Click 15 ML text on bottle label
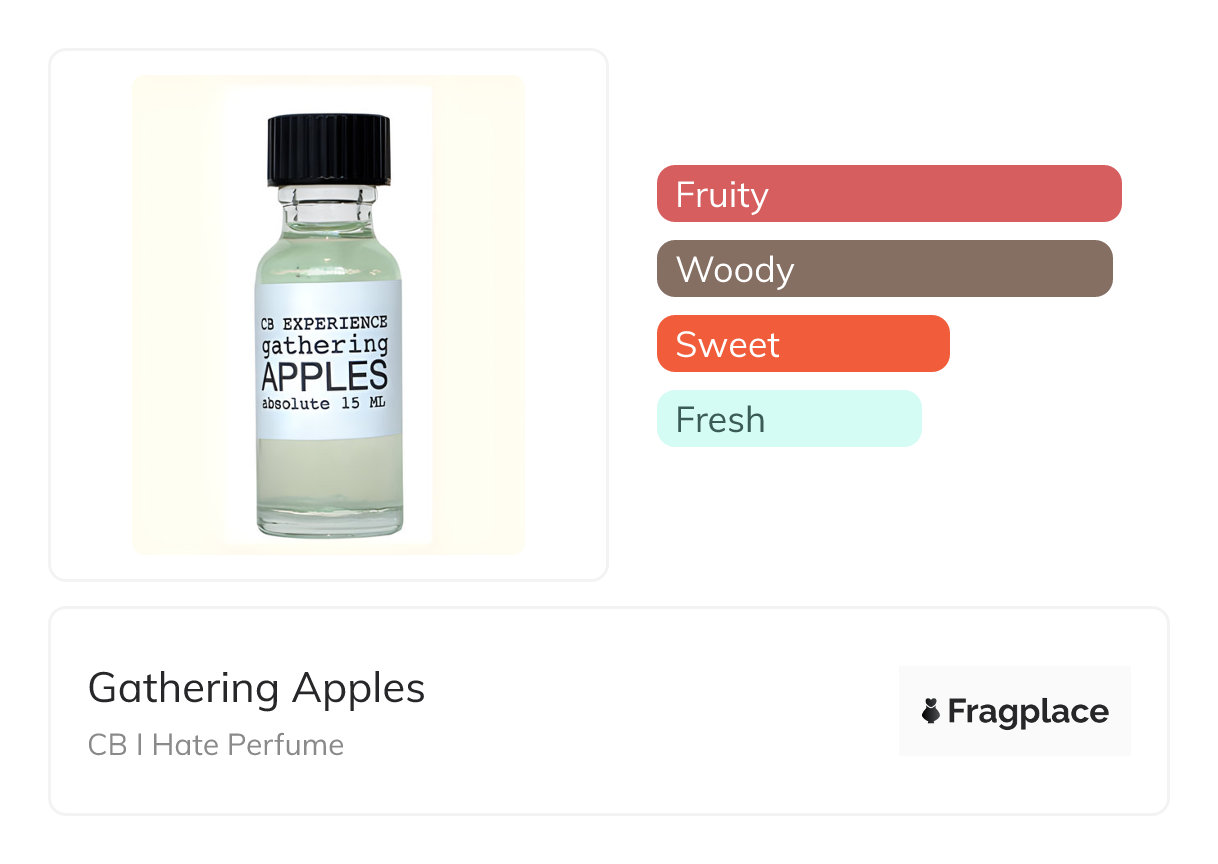 pos(366,404)
